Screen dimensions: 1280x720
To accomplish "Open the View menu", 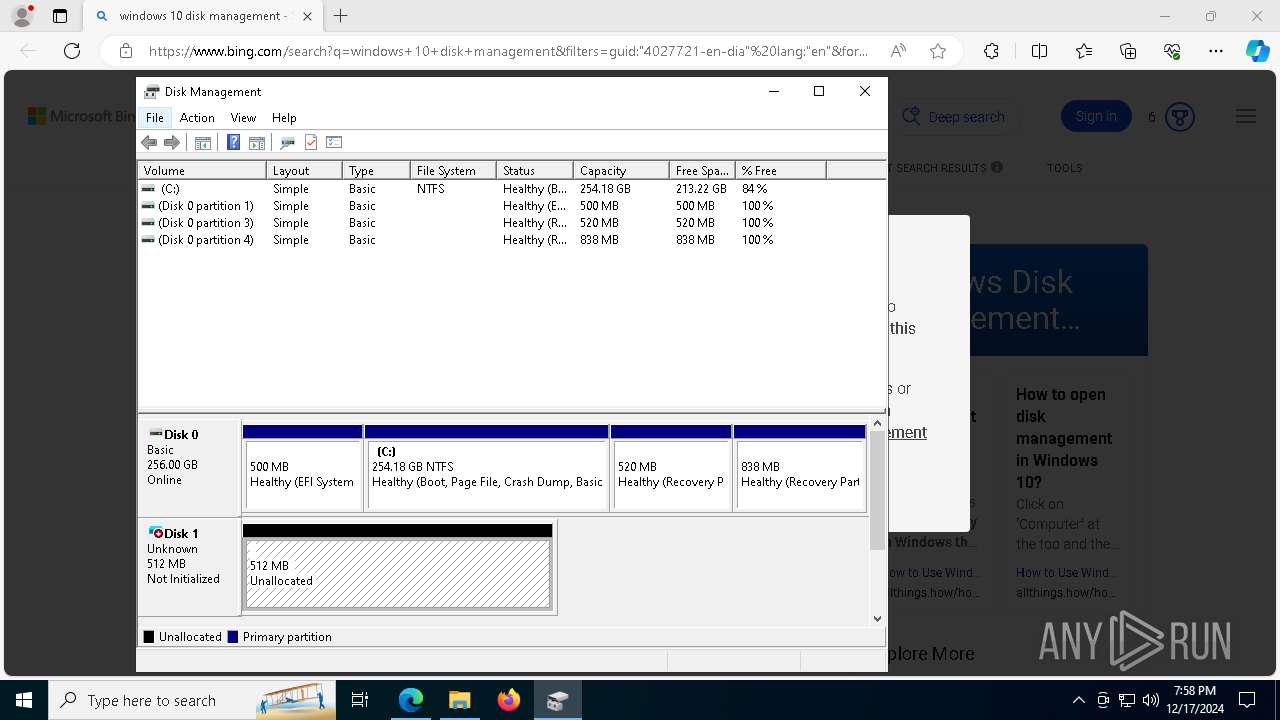I will coord(243,118).
